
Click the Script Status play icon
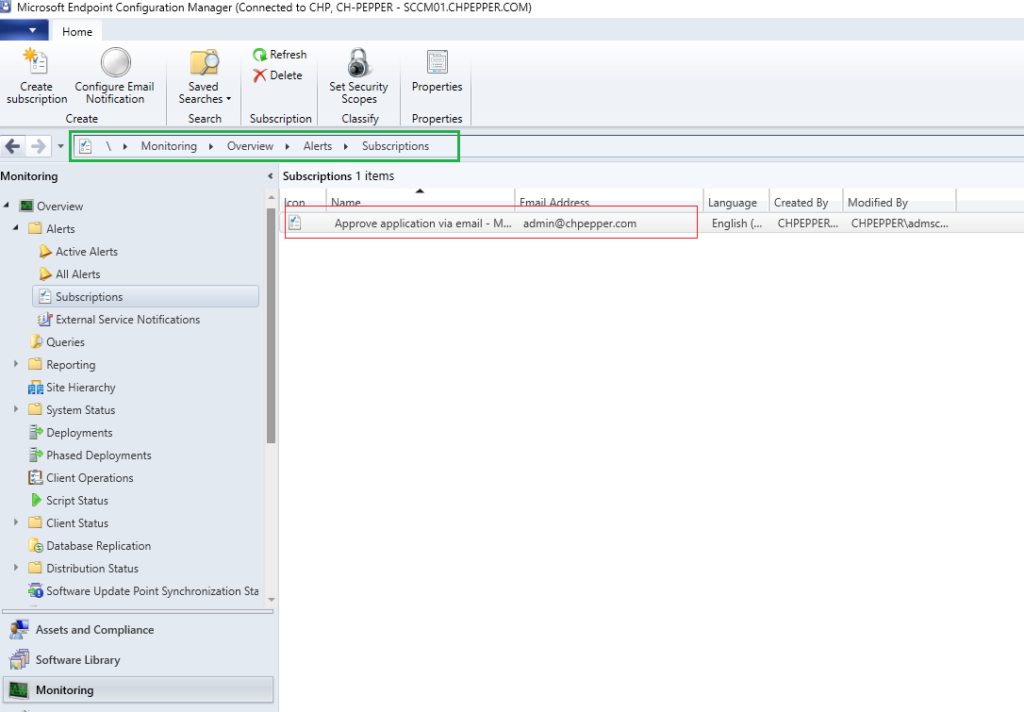click(x=36, y=500)
